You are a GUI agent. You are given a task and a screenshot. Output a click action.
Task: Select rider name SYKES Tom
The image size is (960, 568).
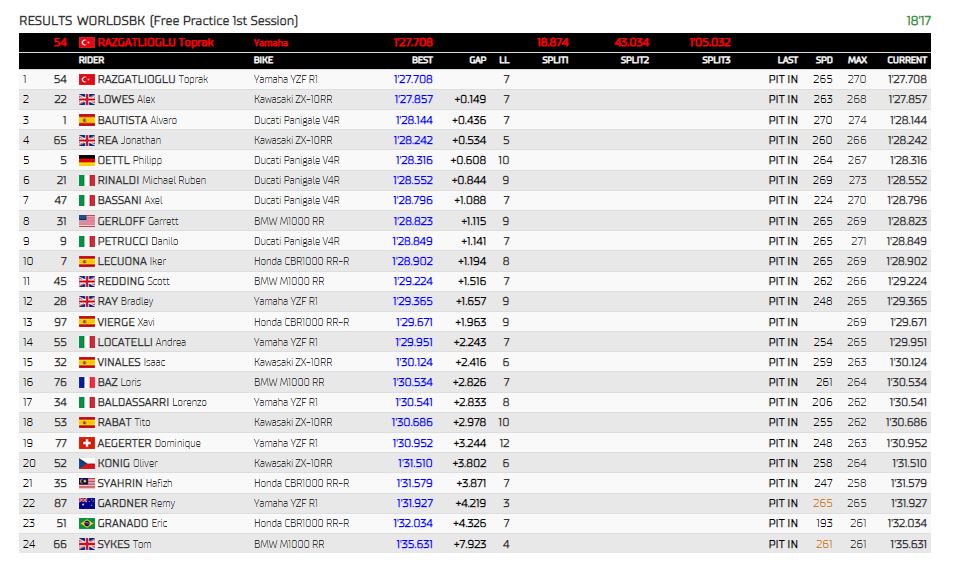[125, 544]
